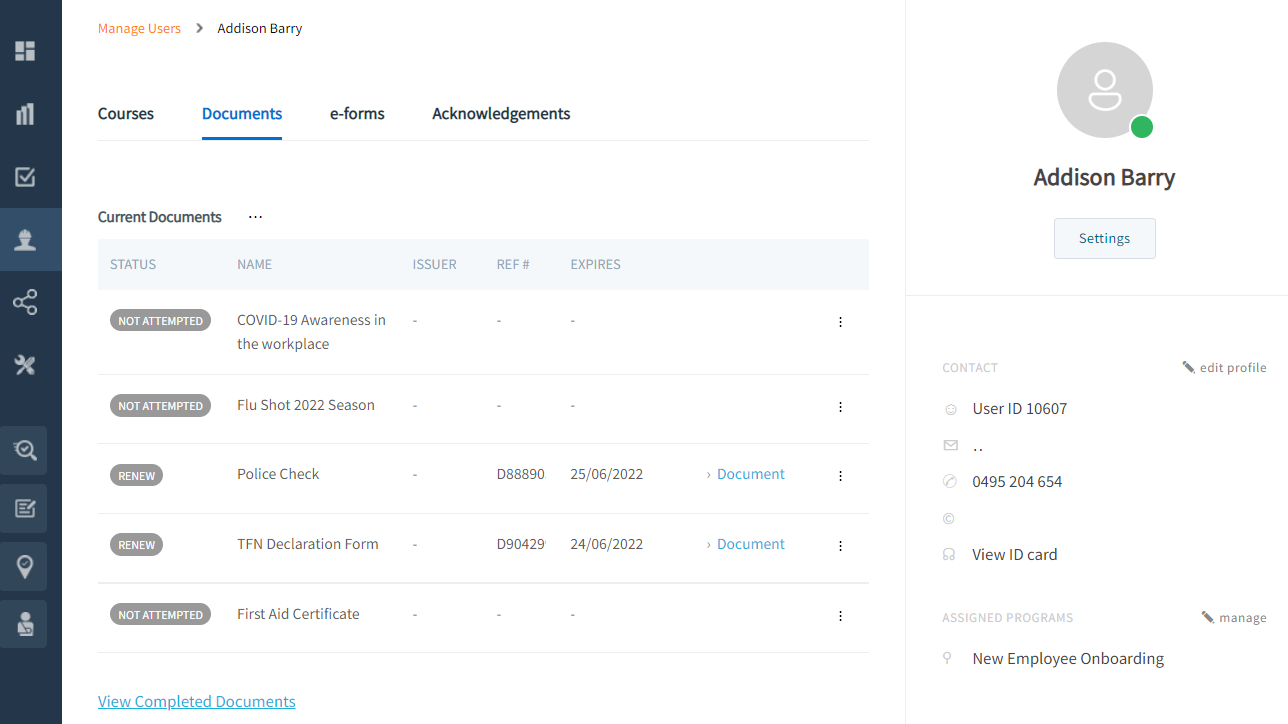The width and height of the screenshot is (1288, 724).
Task: Open the wrench tools icon in sidebar
Action: coord(25,365)
